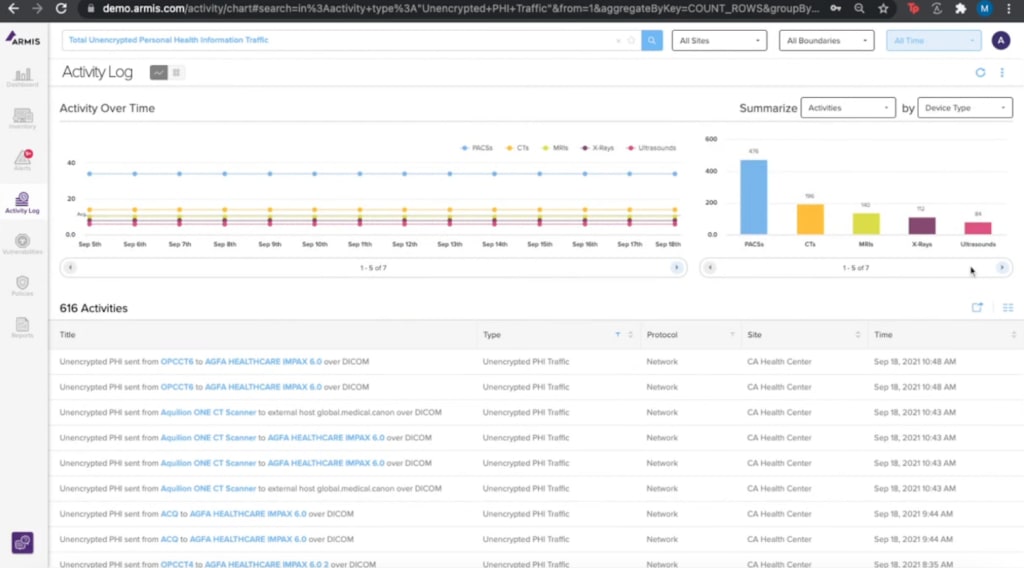Open the Type column filter icon
The height and width of the screenshot is (568, 1024).
[x=617, y=335]
